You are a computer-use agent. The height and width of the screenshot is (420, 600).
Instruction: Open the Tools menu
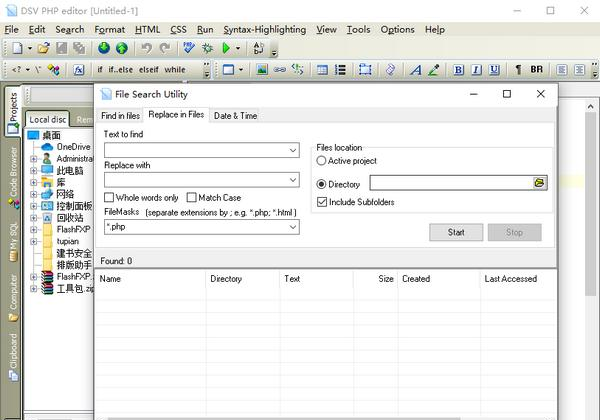358,29
